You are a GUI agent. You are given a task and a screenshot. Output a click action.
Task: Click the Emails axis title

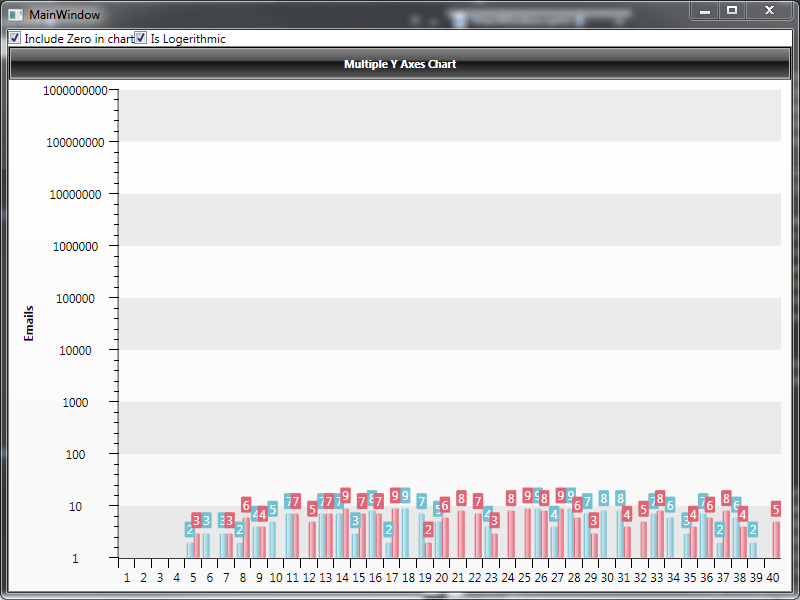click(29, 323)
